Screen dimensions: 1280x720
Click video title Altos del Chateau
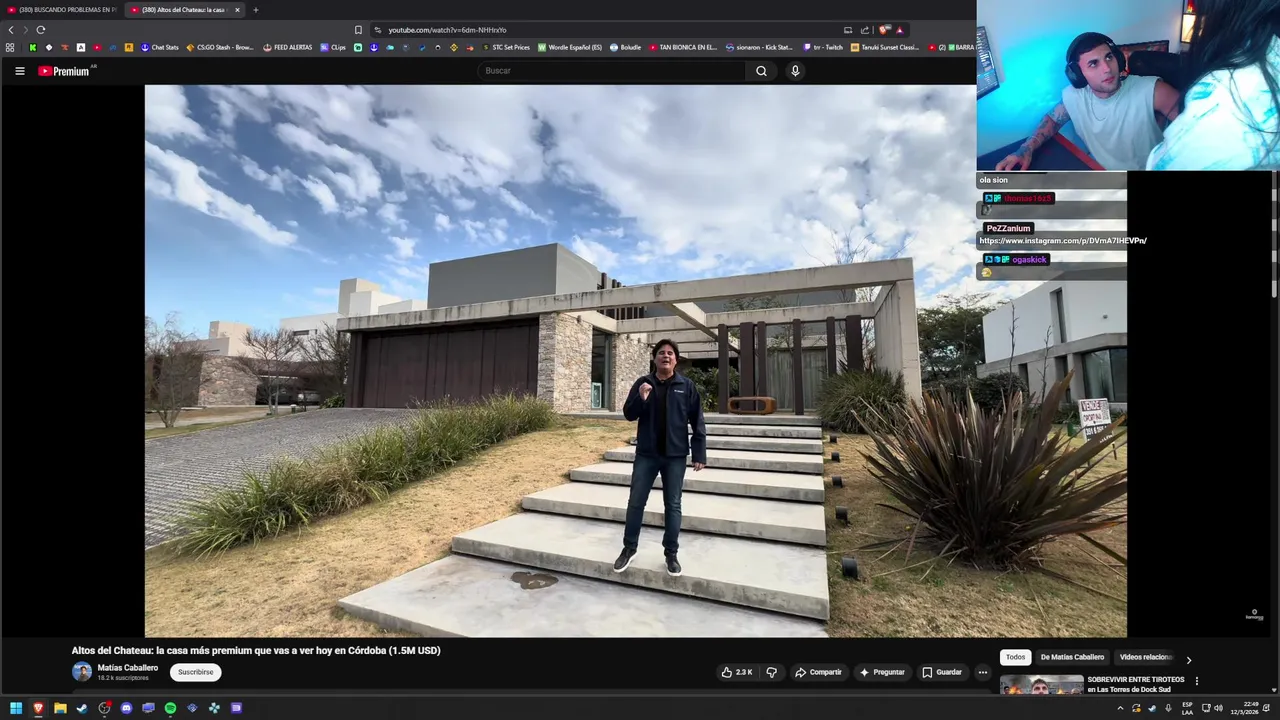(256, 650)
